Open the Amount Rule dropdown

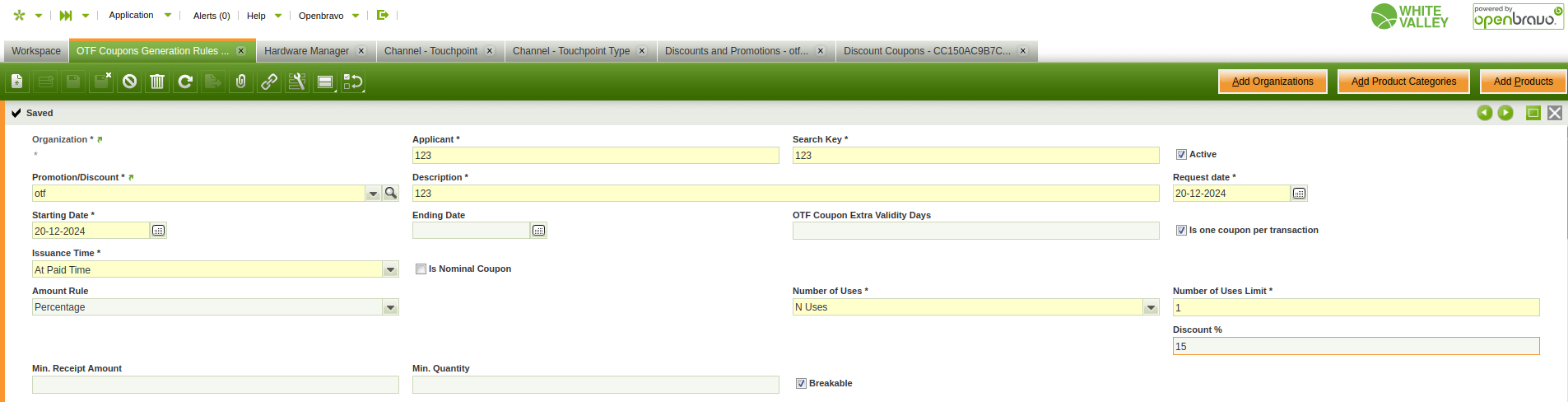point(390,307)
